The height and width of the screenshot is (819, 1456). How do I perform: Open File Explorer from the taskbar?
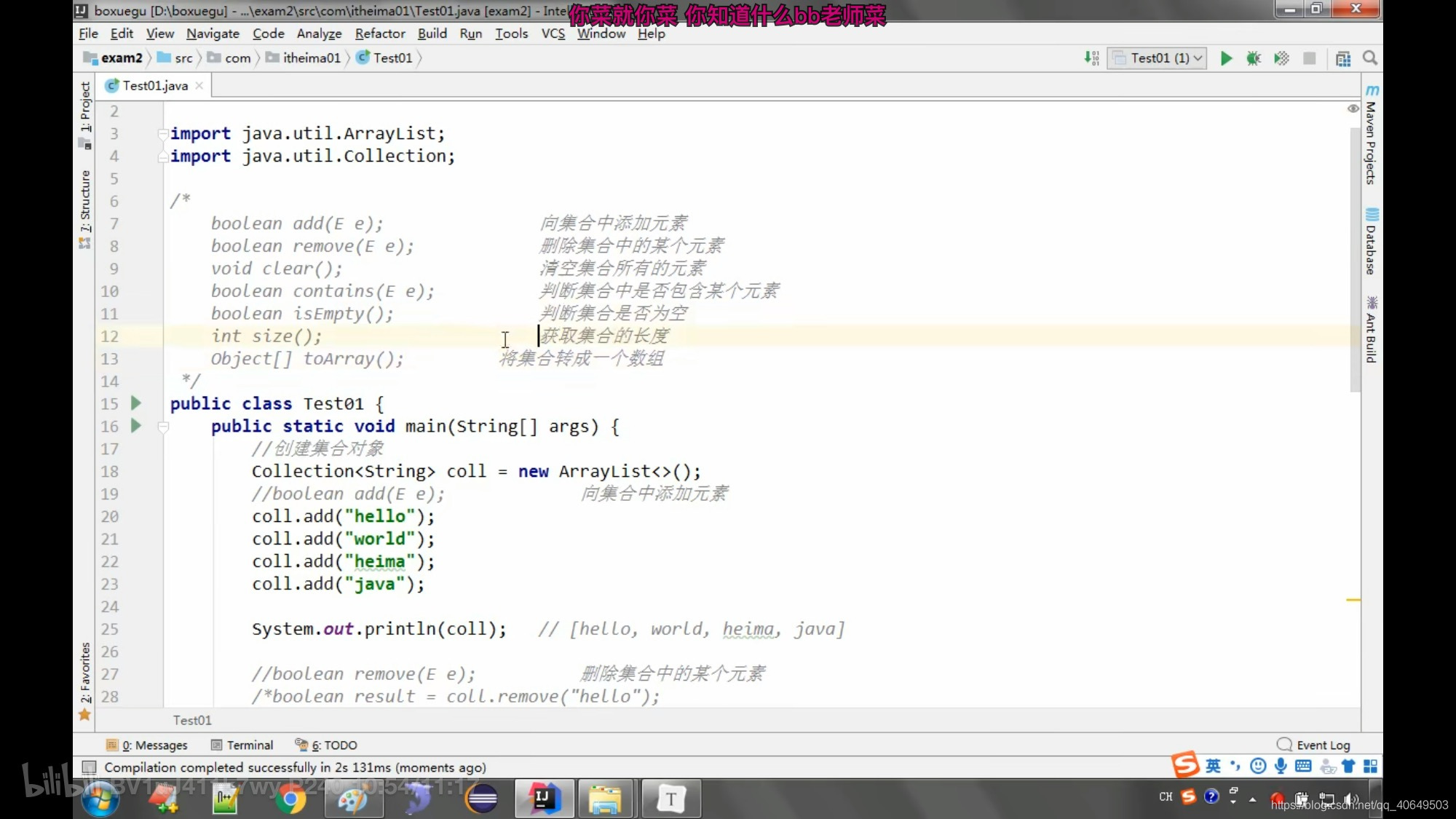pos(606,799)
